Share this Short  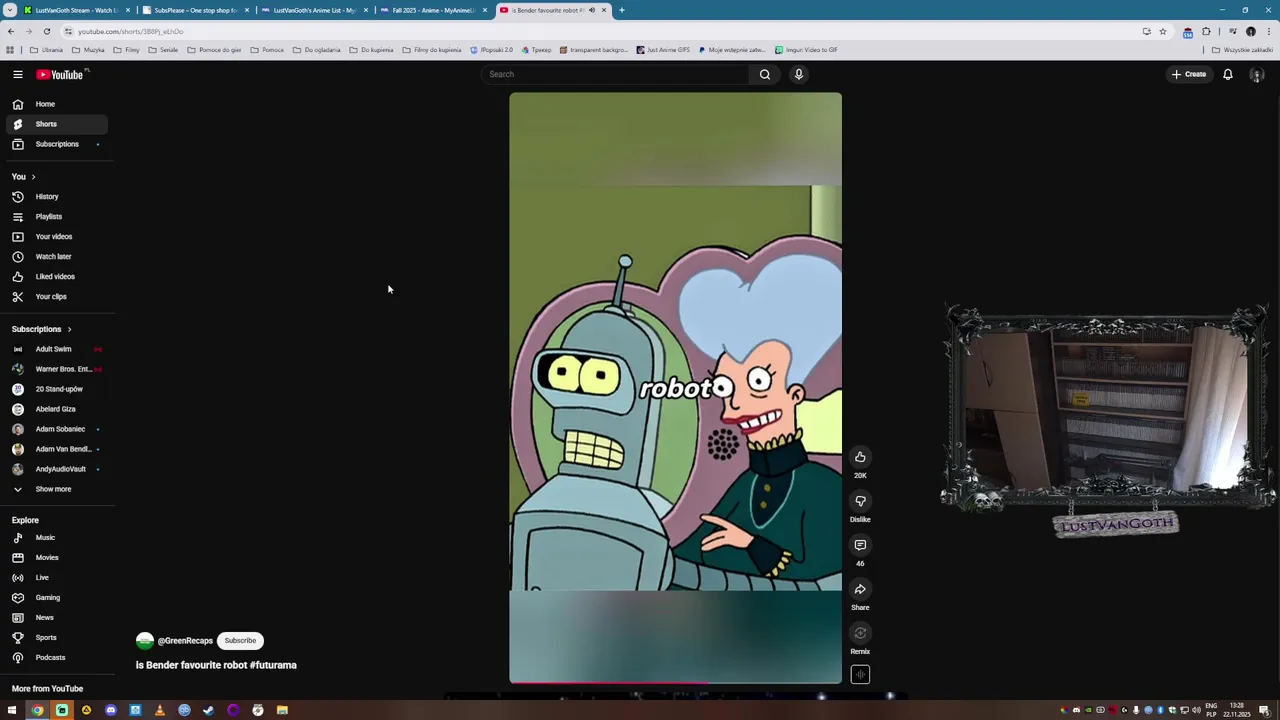tap(860, 589)
